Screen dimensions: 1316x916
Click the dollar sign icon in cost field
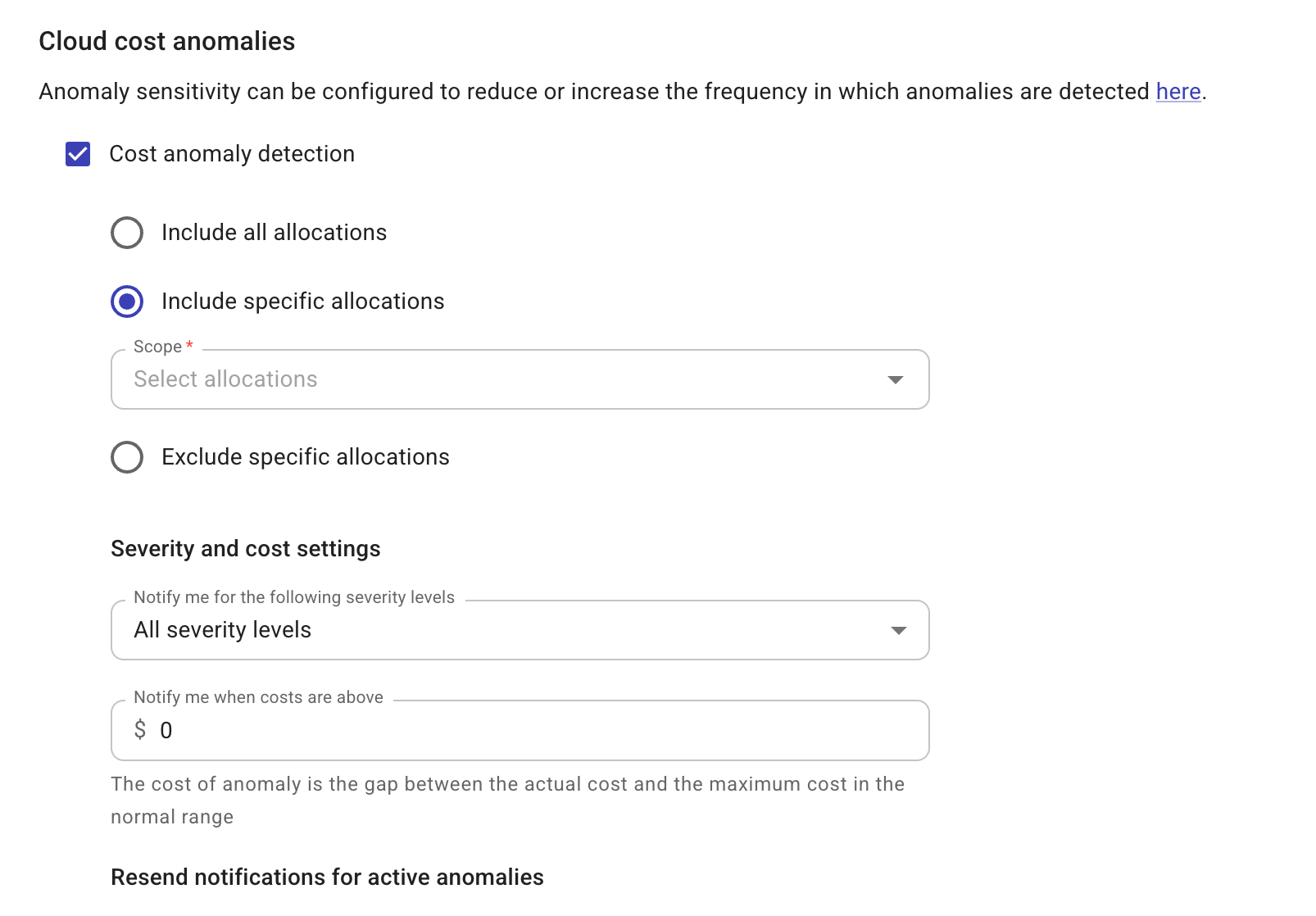click(x=139, y=730)
